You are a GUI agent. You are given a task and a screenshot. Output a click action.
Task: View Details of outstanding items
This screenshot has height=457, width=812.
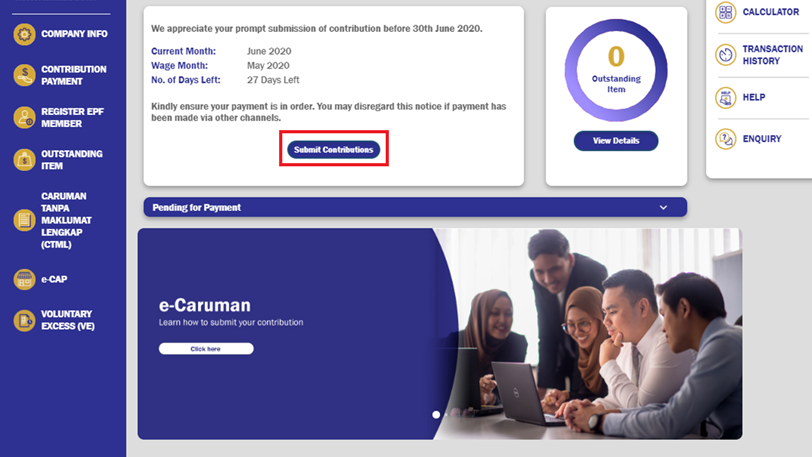tap(616, 141)
